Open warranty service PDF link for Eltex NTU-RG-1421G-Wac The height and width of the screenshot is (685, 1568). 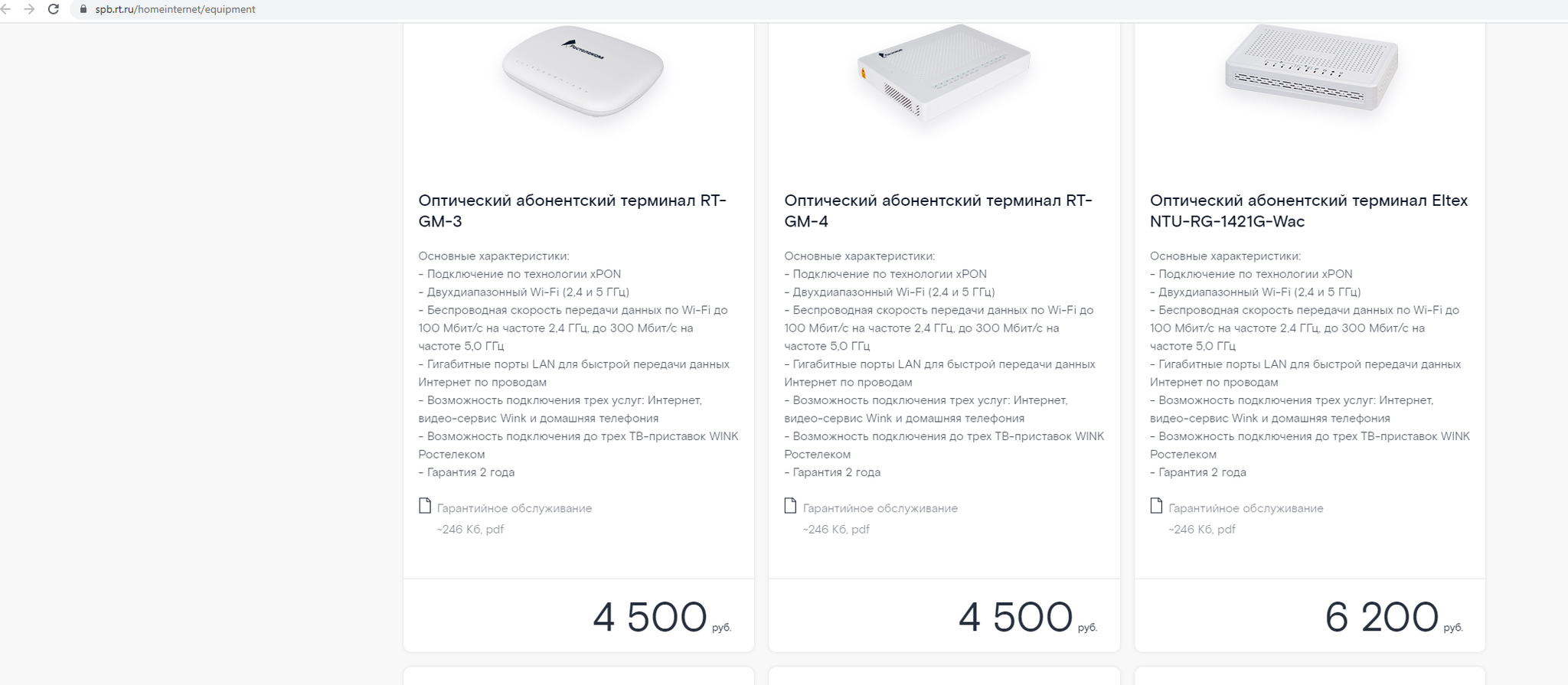[x=1246, y=508]
